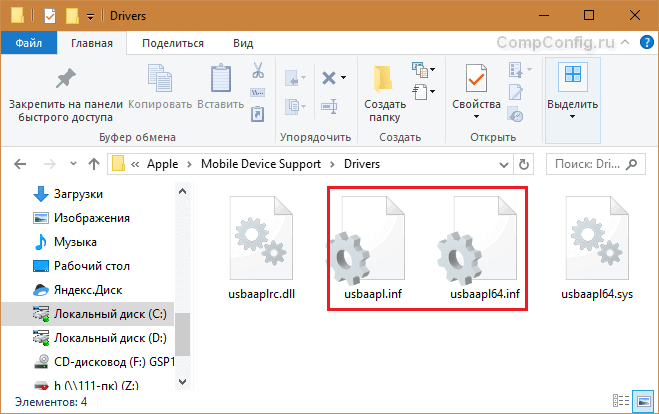Click the Copy path icon
This screenshot has width=659, height=414.
pyautogui.click(x=258, y=92)
